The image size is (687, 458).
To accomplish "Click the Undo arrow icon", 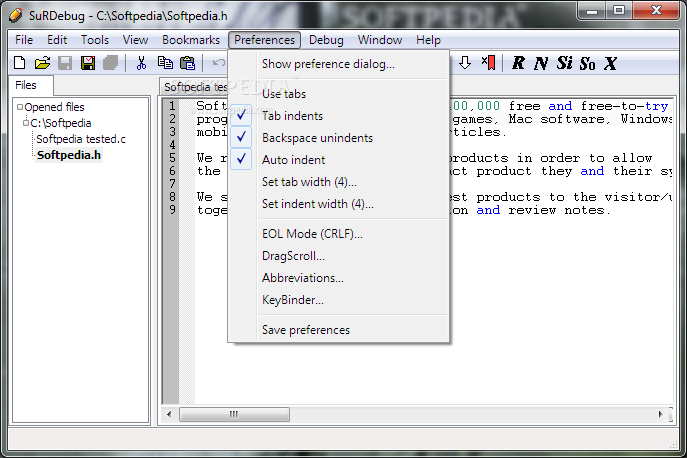I will 219,63.
